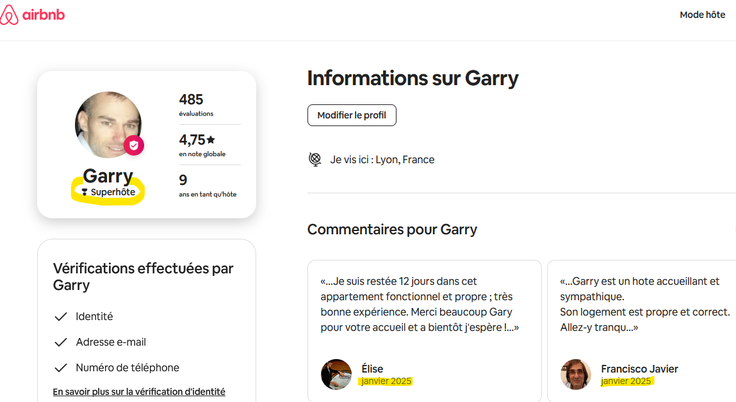Click the Garry name in profile card
The height and width of the screenshot is (402, 736).
[x=108, y=176]
